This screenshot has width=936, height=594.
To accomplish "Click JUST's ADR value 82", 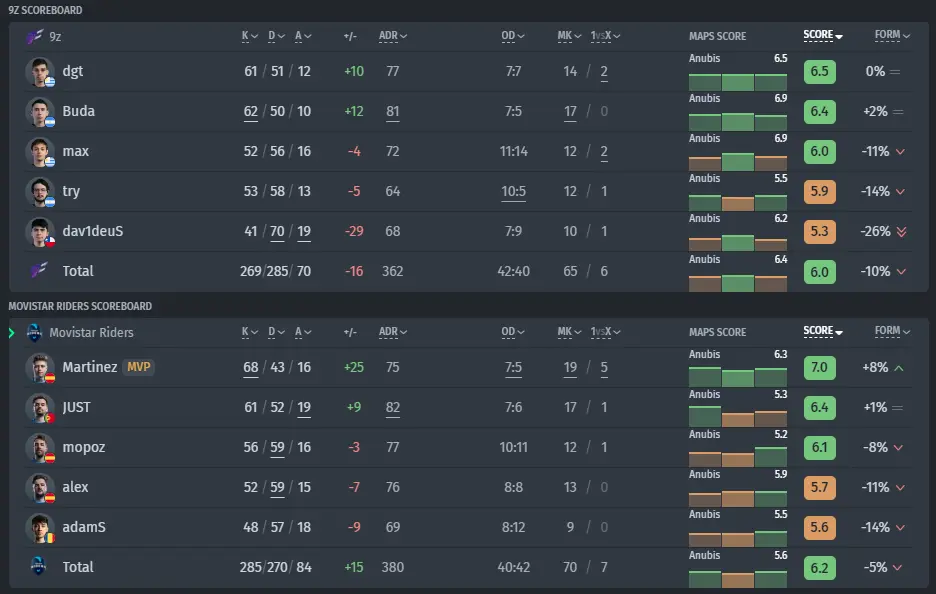I will pos(393,408).
